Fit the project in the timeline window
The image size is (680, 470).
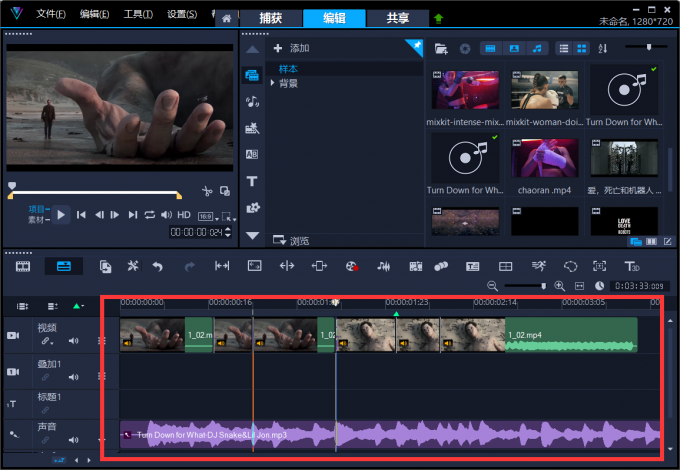tap(579, 286)
